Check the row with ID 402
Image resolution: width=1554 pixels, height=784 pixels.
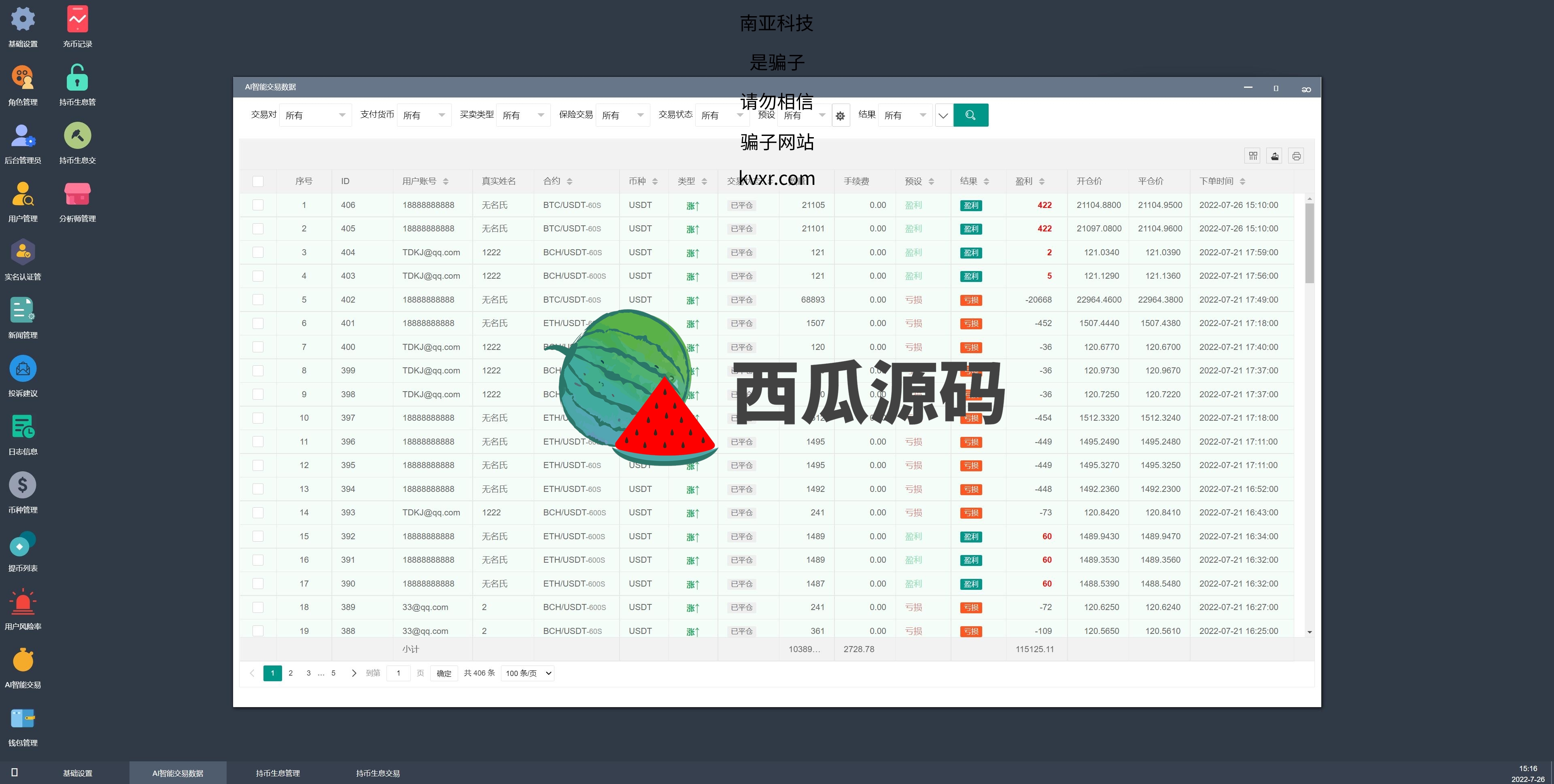pos(258,300)
